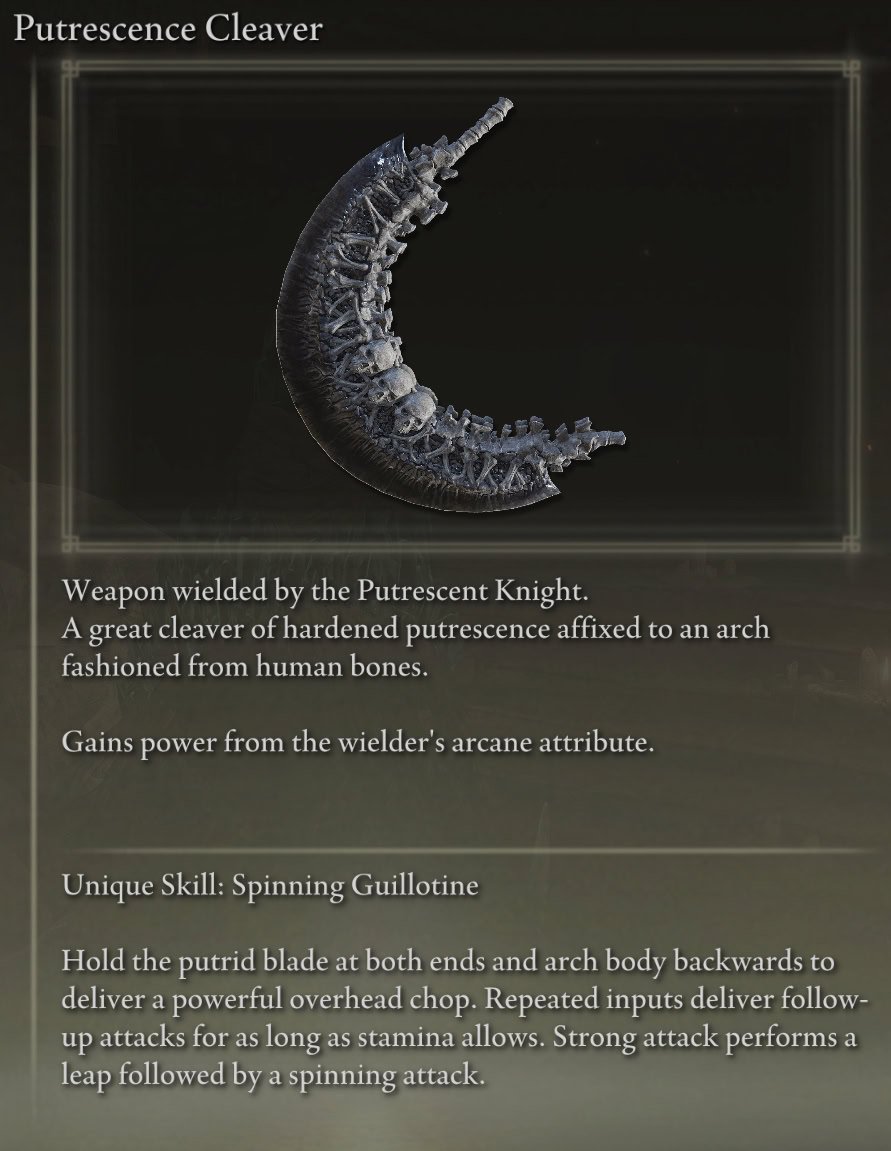Click the 'Hold the putrid blade' description line
The width and height of the screenshot is (891, 1151).
point(448,961)
